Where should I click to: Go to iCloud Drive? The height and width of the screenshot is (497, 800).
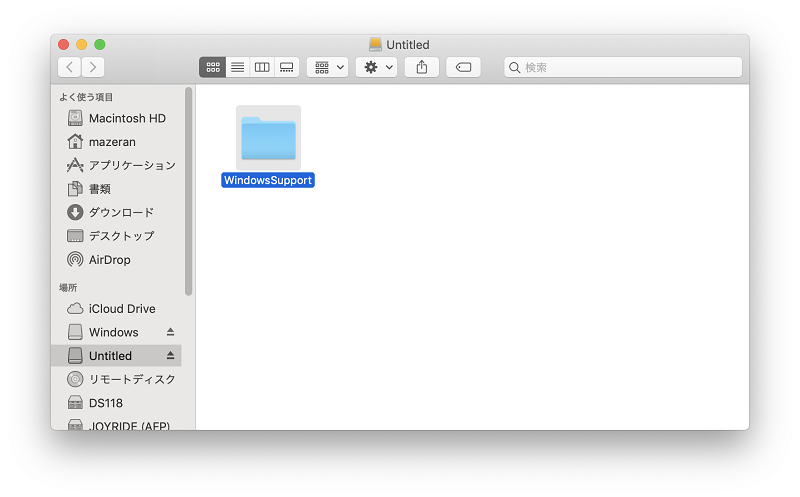tap(117, 309)
